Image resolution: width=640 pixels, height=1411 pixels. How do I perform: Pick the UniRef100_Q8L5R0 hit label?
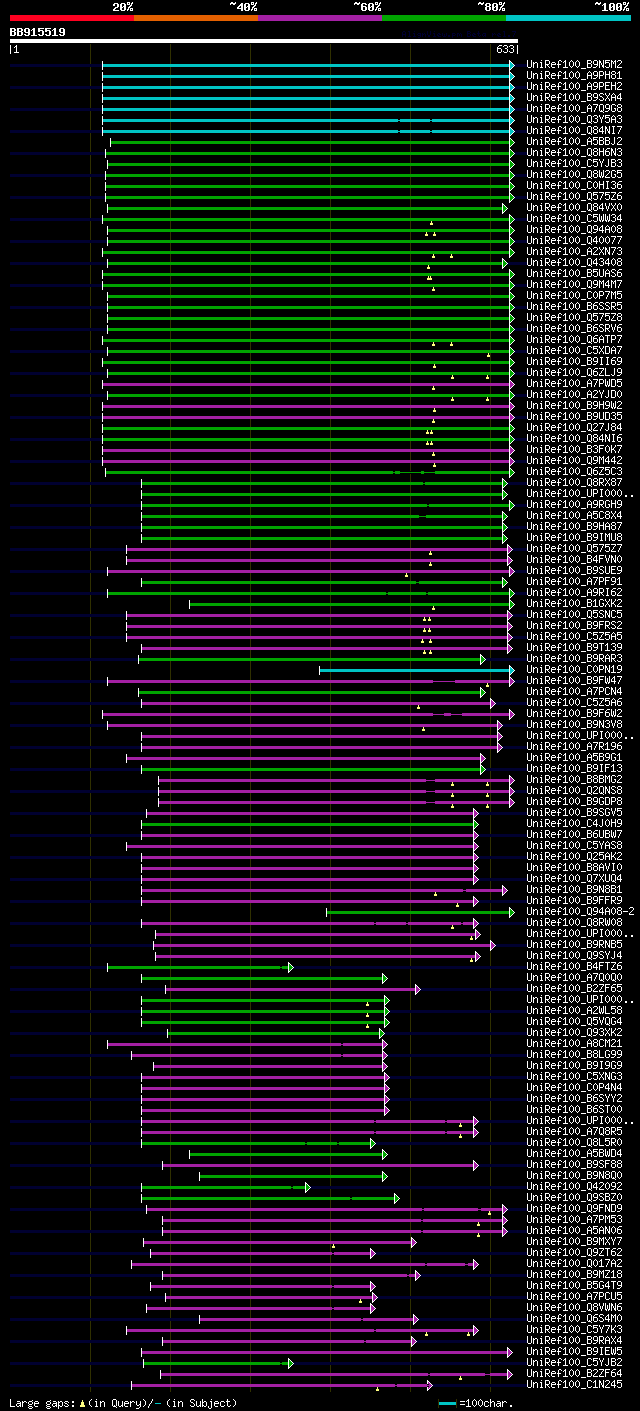[x=576, y=1143]
